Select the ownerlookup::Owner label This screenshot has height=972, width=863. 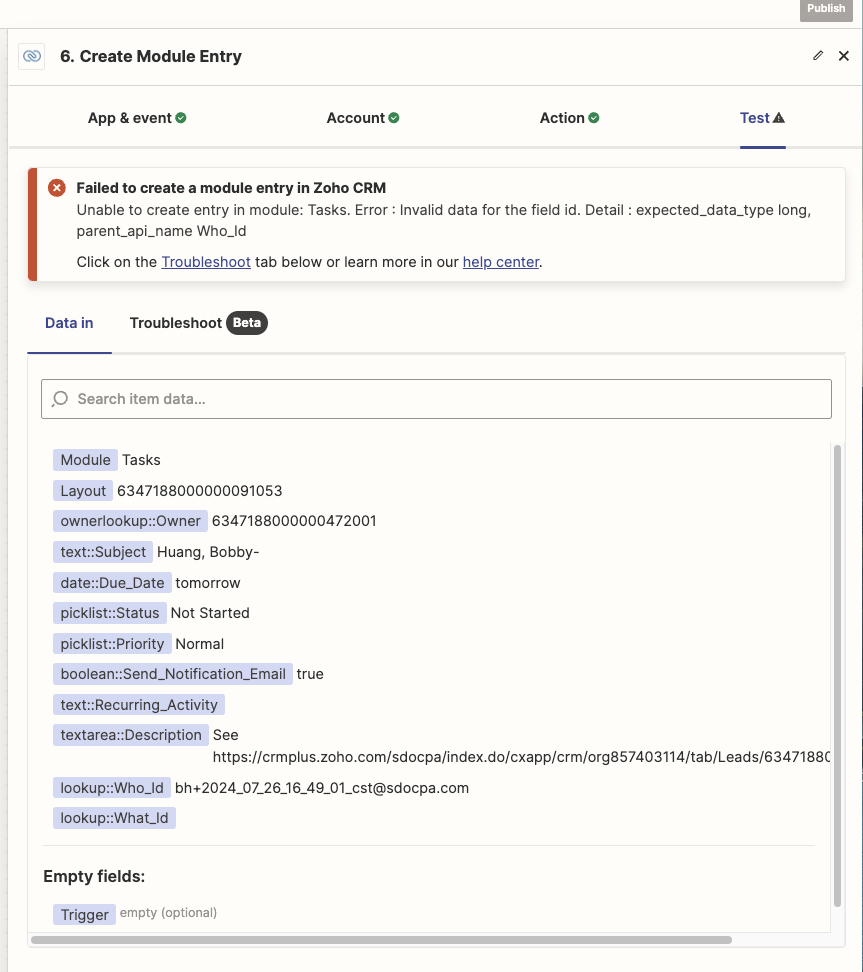[130, 521]
